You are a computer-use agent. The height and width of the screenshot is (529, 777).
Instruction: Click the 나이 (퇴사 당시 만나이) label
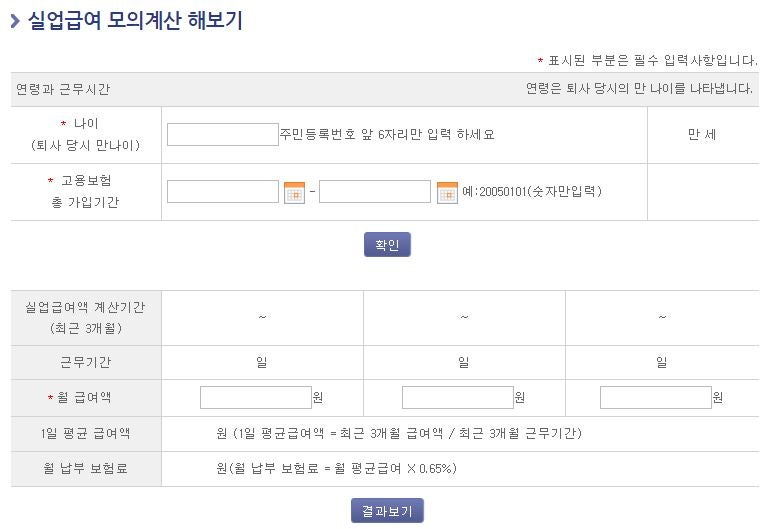(x=86, y=135)
